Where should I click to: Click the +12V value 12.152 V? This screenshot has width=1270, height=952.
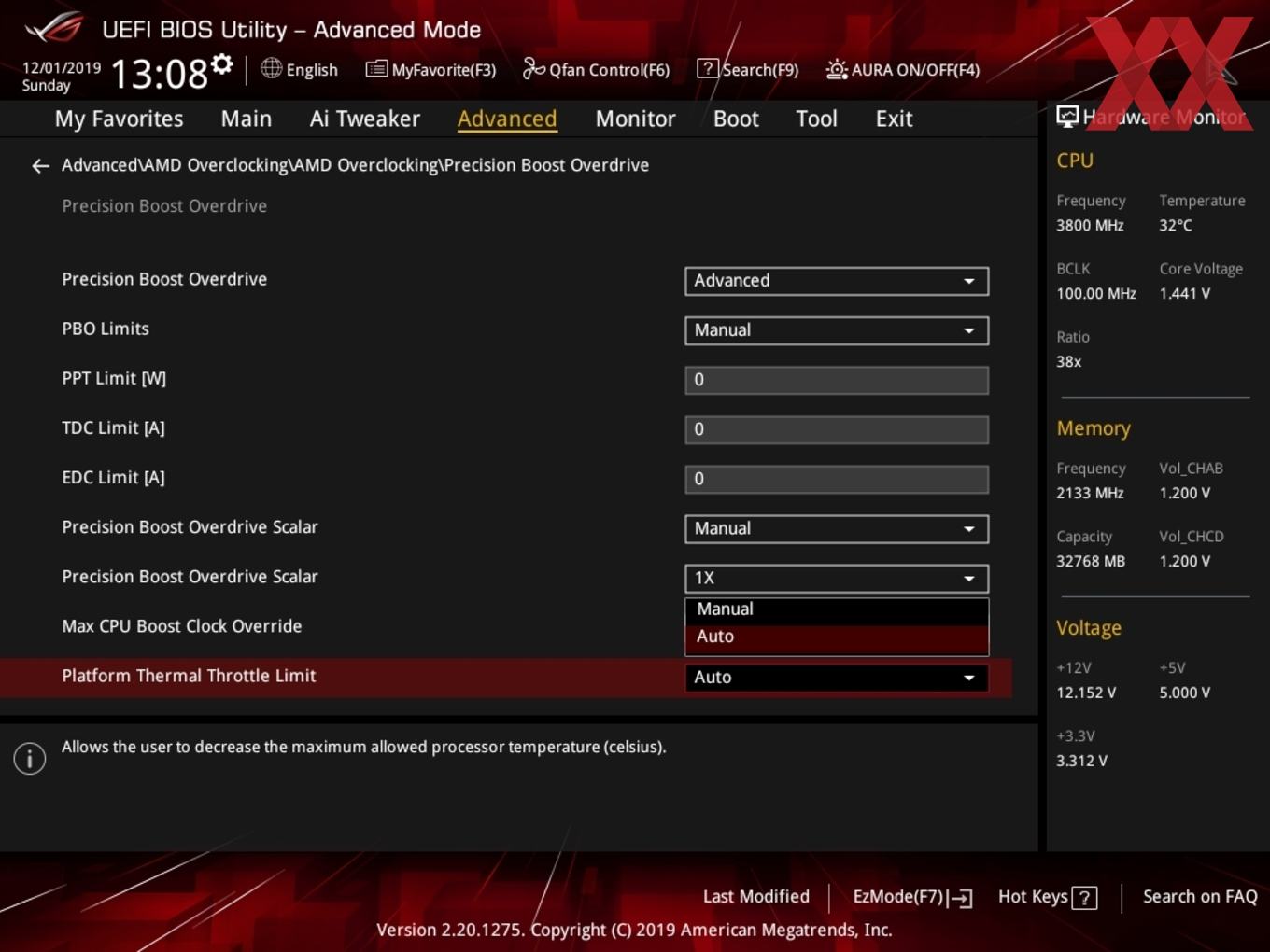tap(1086, 693)
